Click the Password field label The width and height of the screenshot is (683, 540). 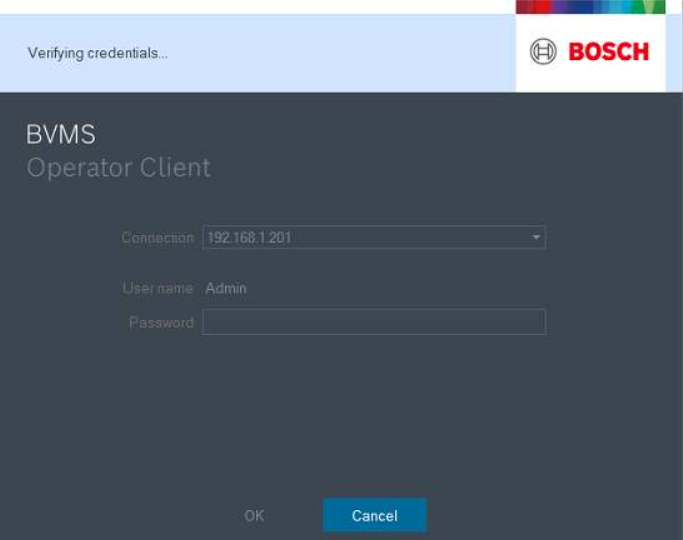(x=161, y=323)
